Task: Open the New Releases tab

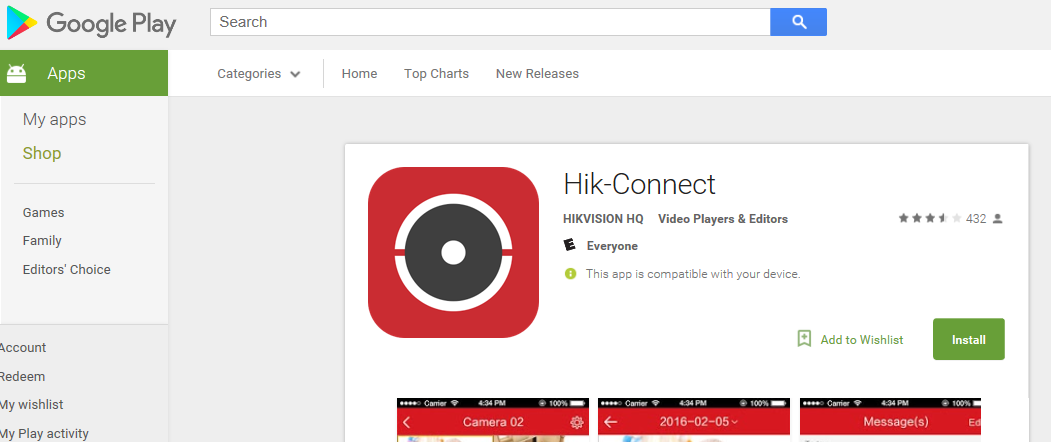Action: [x=538, y=74]
